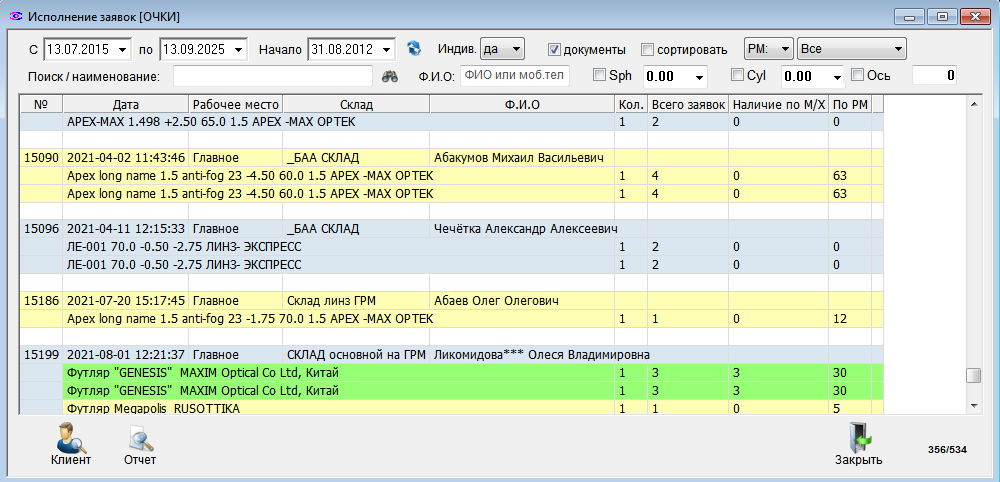
Task: Enable the сортировать checkbox
Action: pos(647,49)
